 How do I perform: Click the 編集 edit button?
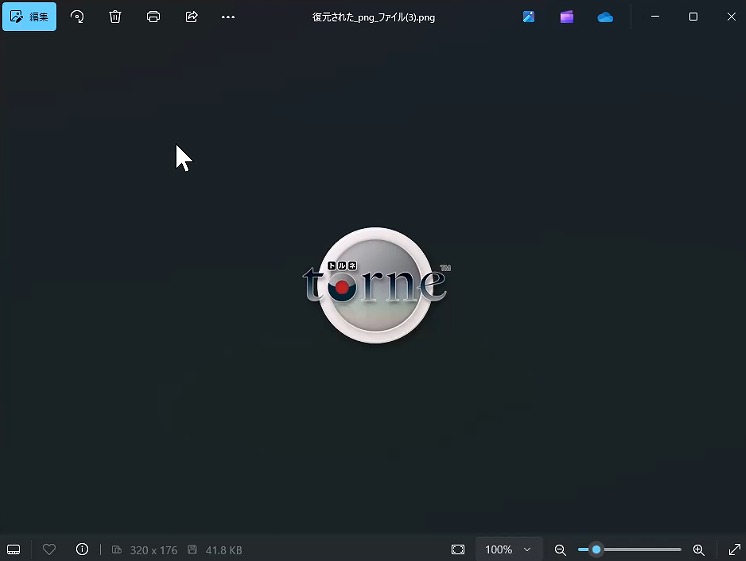click(x=29, y=17)
